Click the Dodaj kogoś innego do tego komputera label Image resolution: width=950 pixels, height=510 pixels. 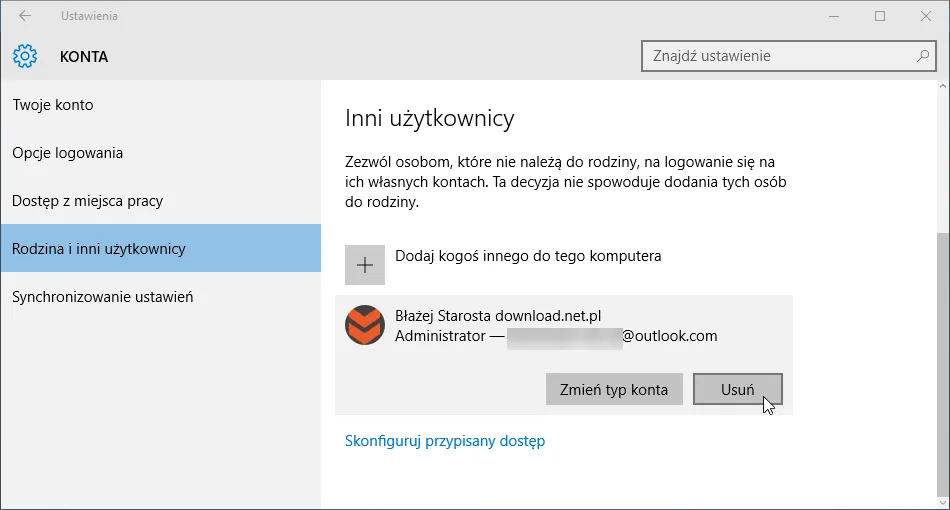click(x=528, y=256)
